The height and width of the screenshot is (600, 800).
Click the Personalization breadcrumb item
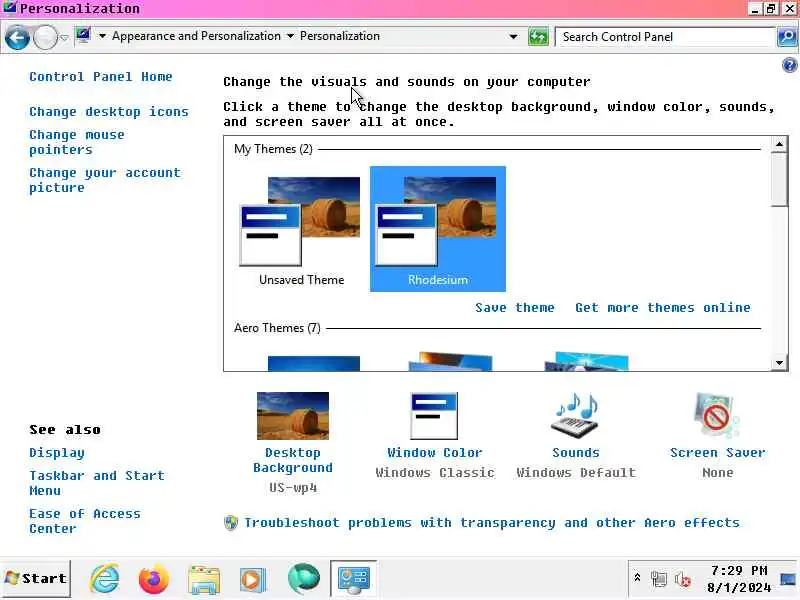tap(340, 36)
